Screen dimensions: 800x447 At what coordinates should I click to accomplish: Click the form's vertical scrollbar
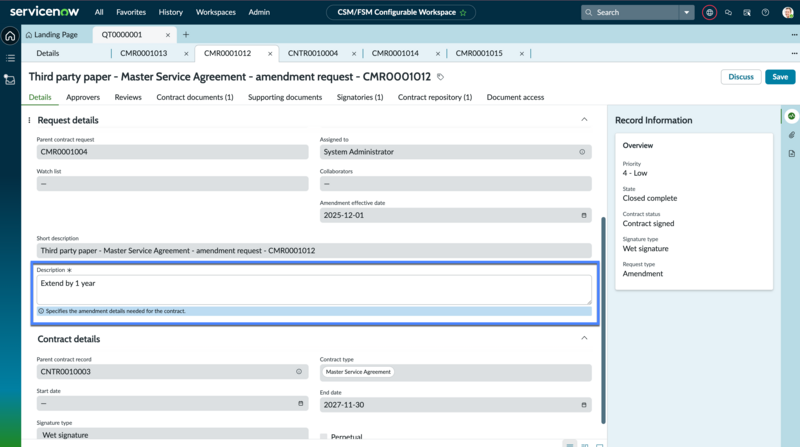(604, 320)
